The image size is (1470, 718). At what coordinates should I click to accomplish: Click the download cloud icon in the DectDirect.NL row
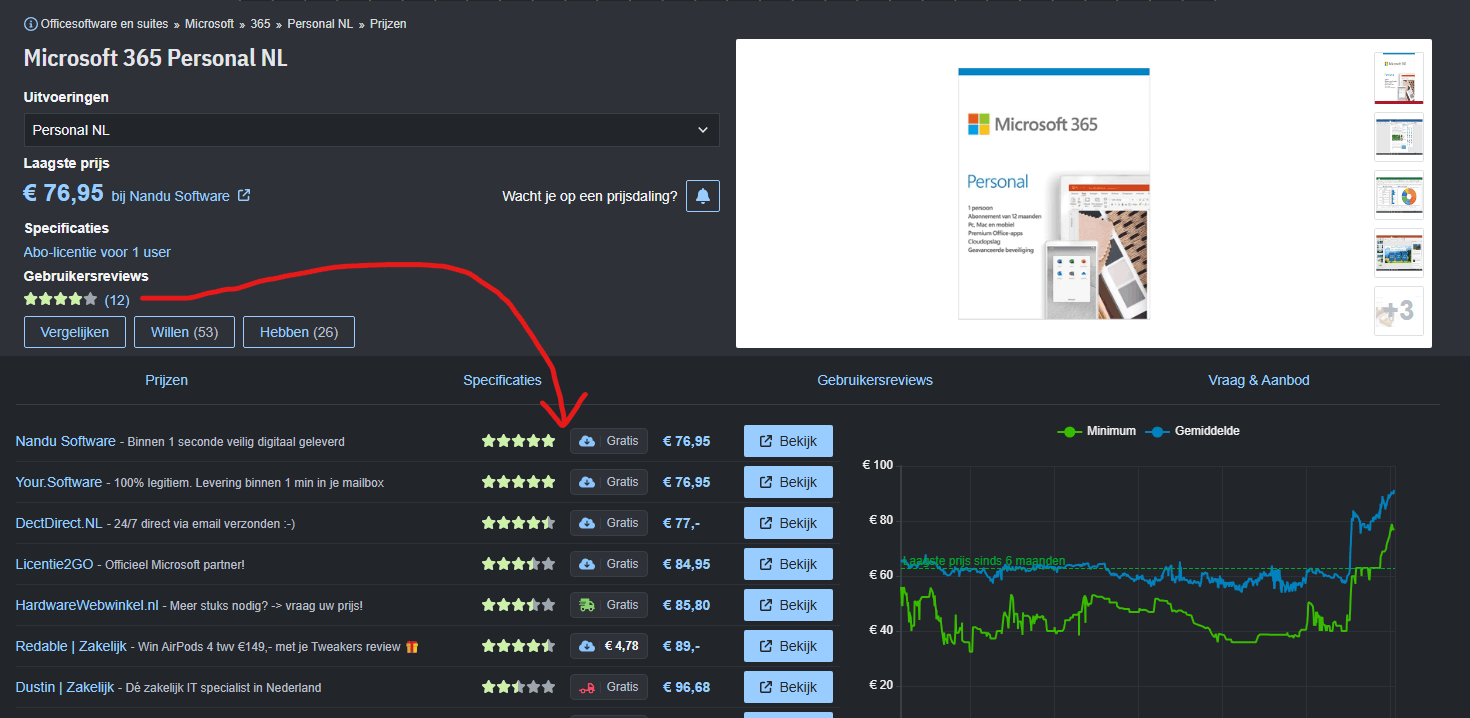(x=587, y=523)
